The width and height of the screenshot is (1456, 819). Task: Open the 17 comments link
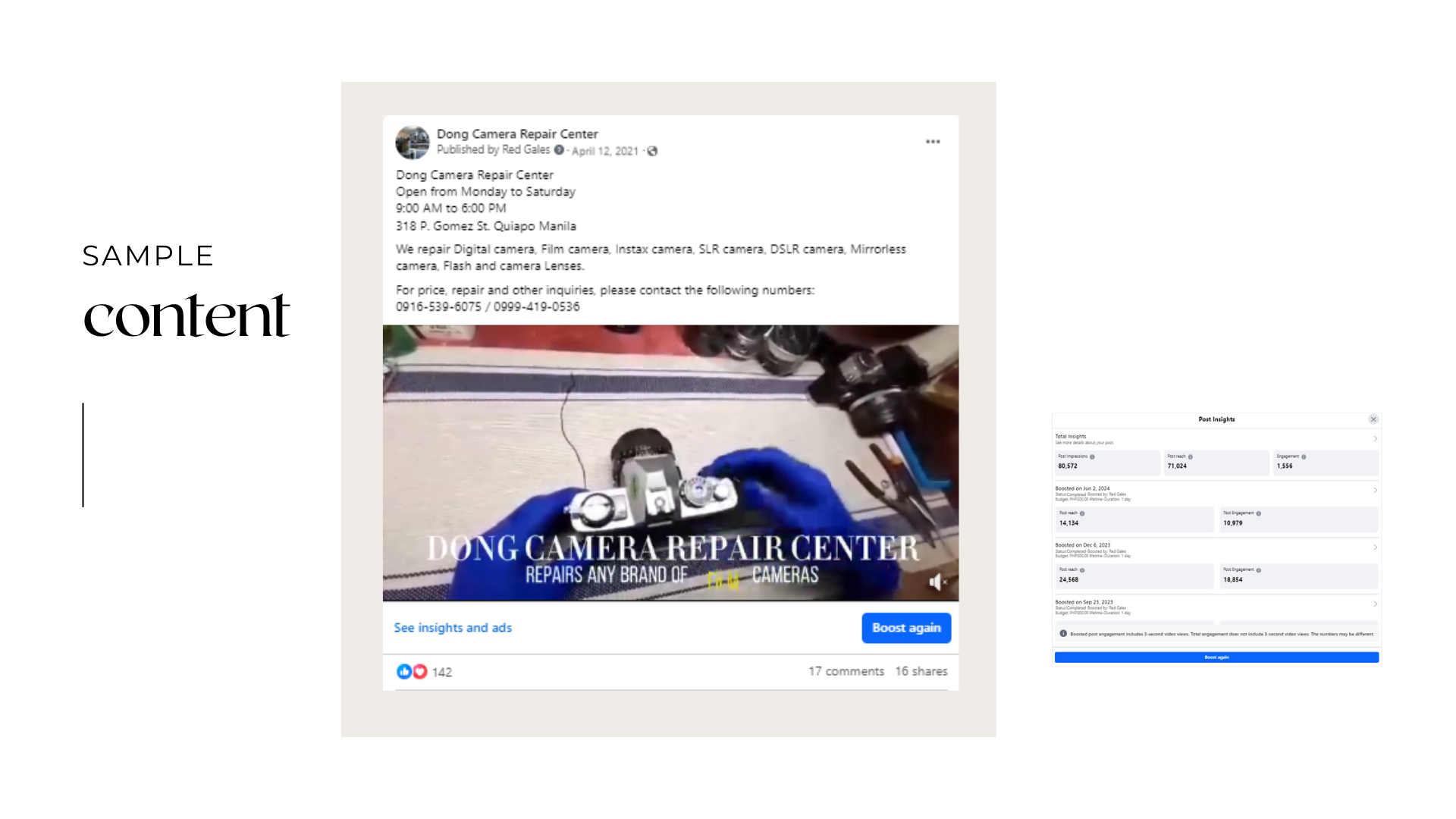click(846, 672)
